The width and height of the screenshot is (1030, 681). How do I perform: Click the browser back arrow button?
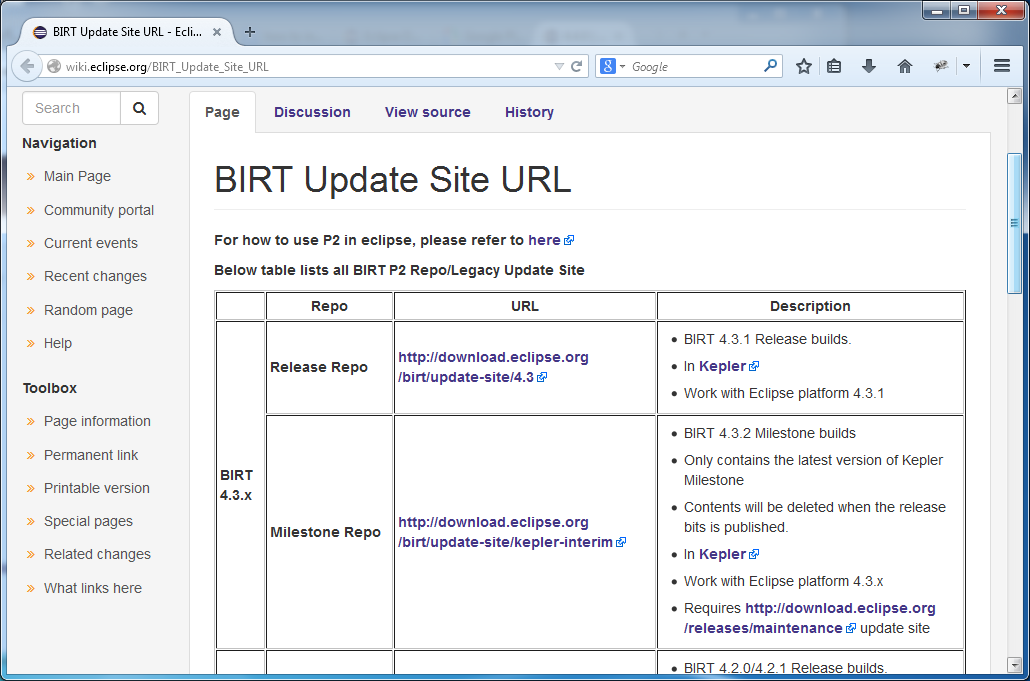pos(27,66)
